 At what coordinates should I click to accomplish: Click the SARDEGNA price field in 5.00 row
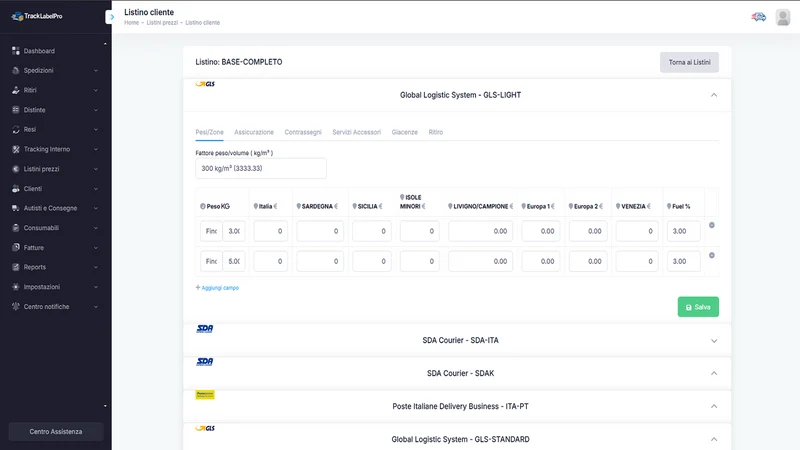tap(320, 261)
